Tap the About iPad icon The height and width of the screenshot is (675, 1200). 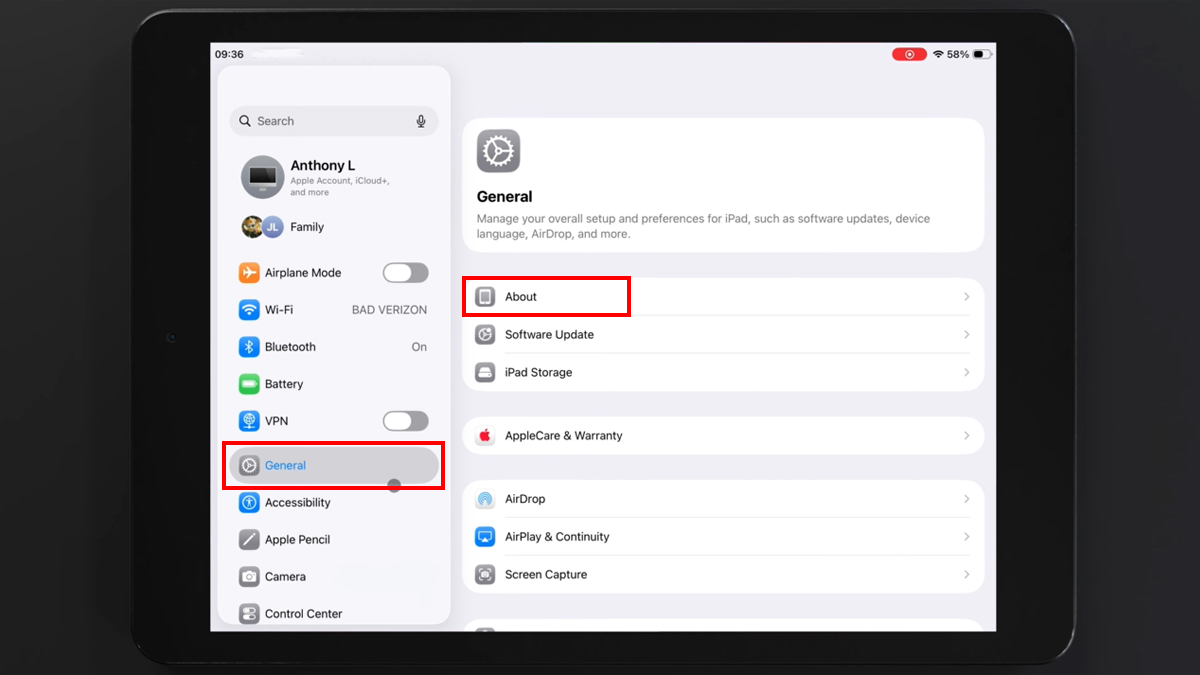coord(485,297)
